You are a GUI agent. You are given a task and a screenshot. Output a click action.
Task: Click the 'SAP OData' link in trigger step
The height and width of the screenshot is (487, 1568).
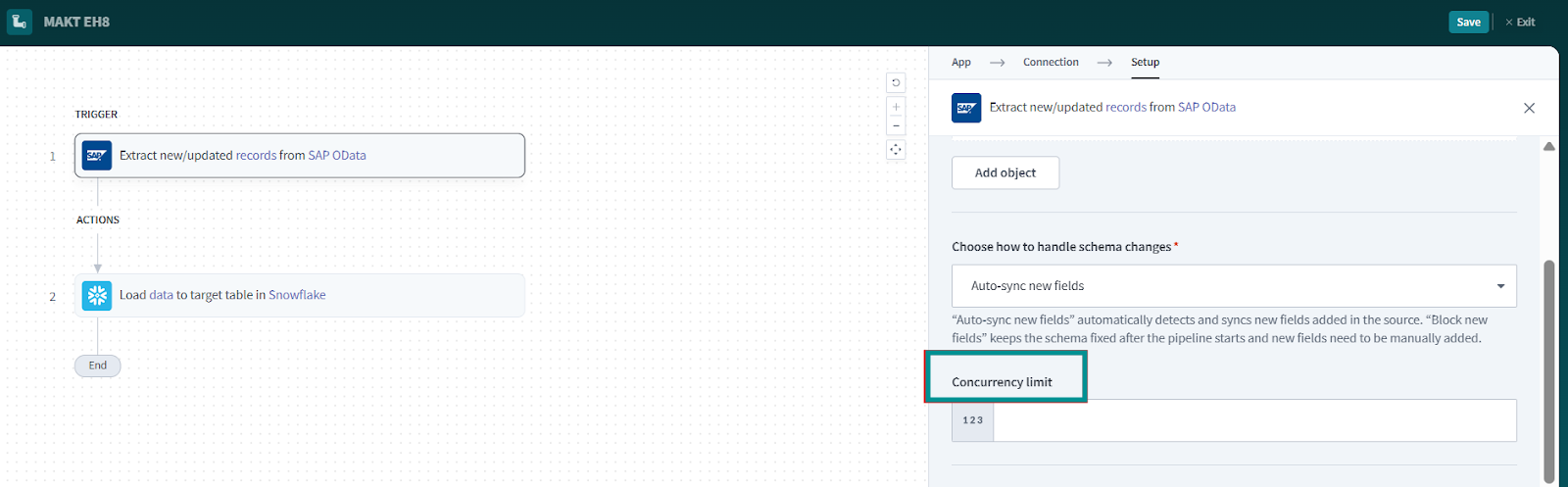coord(337,156)
